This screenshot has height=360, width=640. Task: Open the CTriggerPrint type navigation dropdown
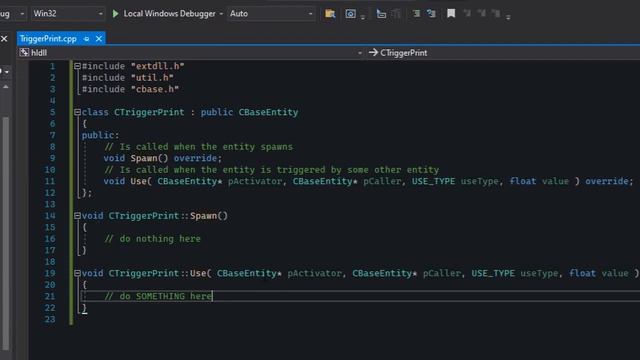pyautogui.click(x=503, y=53)
